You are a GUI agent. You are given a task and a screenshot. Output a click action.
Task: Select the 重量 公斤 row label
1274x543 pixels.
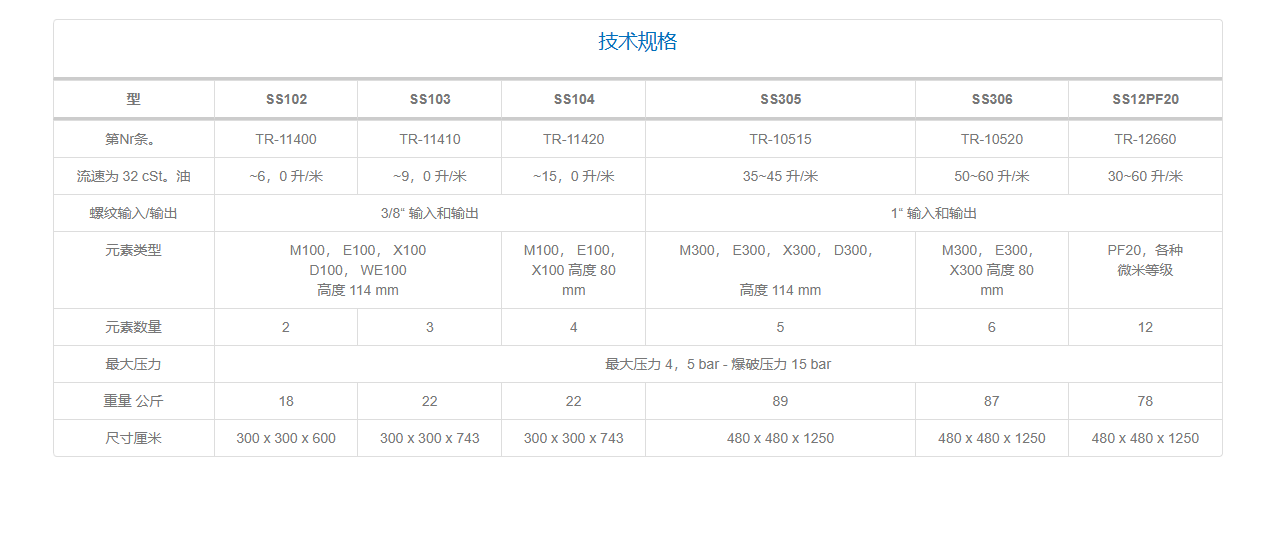pos(134,401)
